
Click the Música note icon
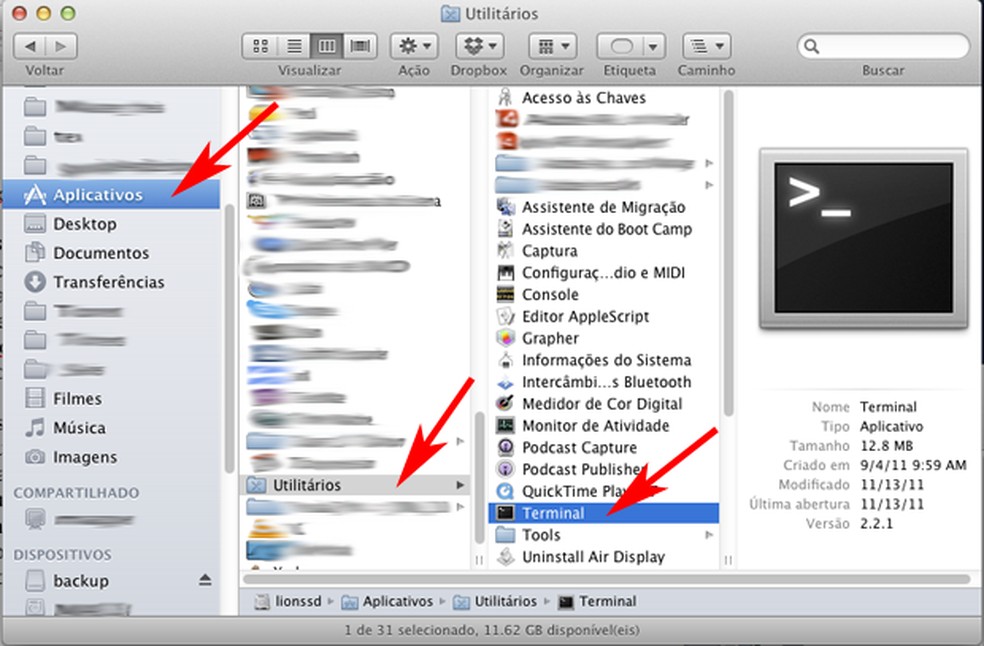point(35,428)
